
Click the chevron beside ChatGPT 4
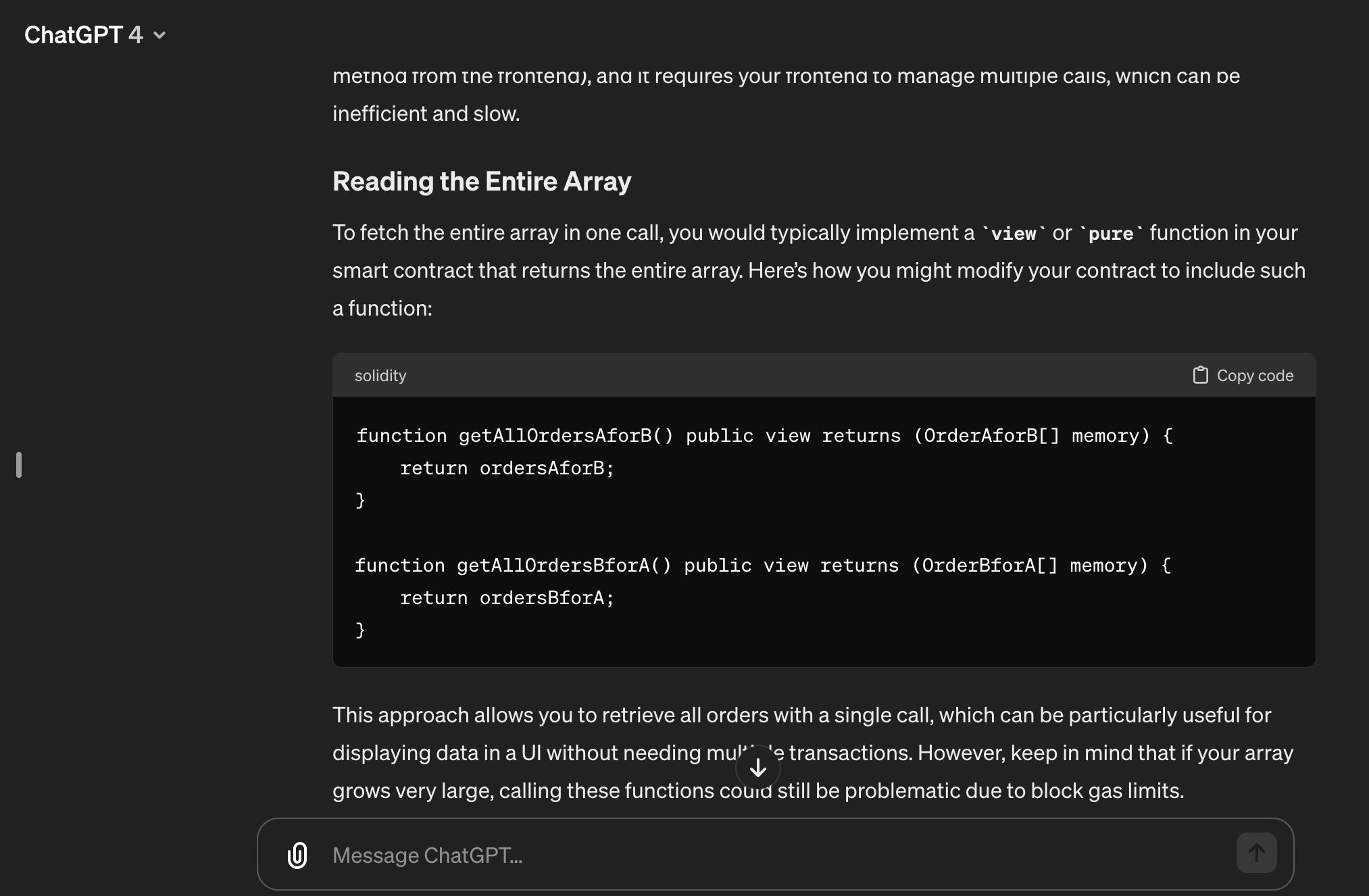[x=159, y=35]
